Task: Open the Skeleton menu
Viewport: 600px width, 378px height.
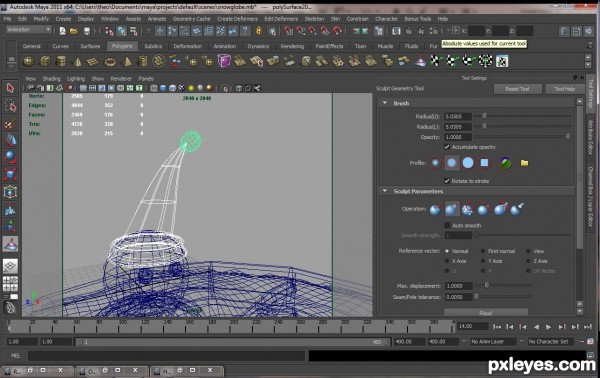Action: tap(314, 19)
